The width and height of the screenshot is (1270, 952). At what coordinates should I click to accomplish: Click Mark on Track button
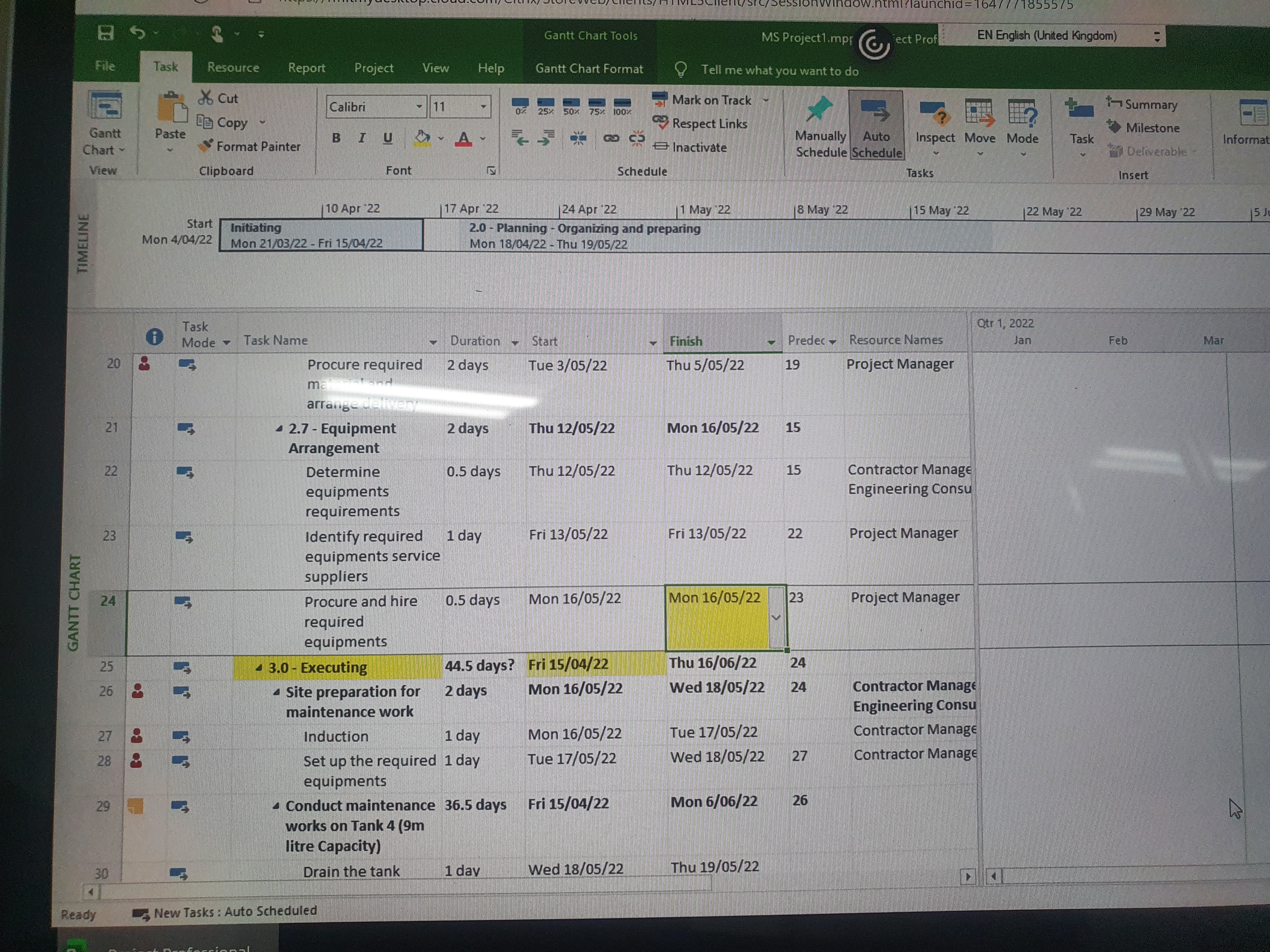tap(703, 100)
